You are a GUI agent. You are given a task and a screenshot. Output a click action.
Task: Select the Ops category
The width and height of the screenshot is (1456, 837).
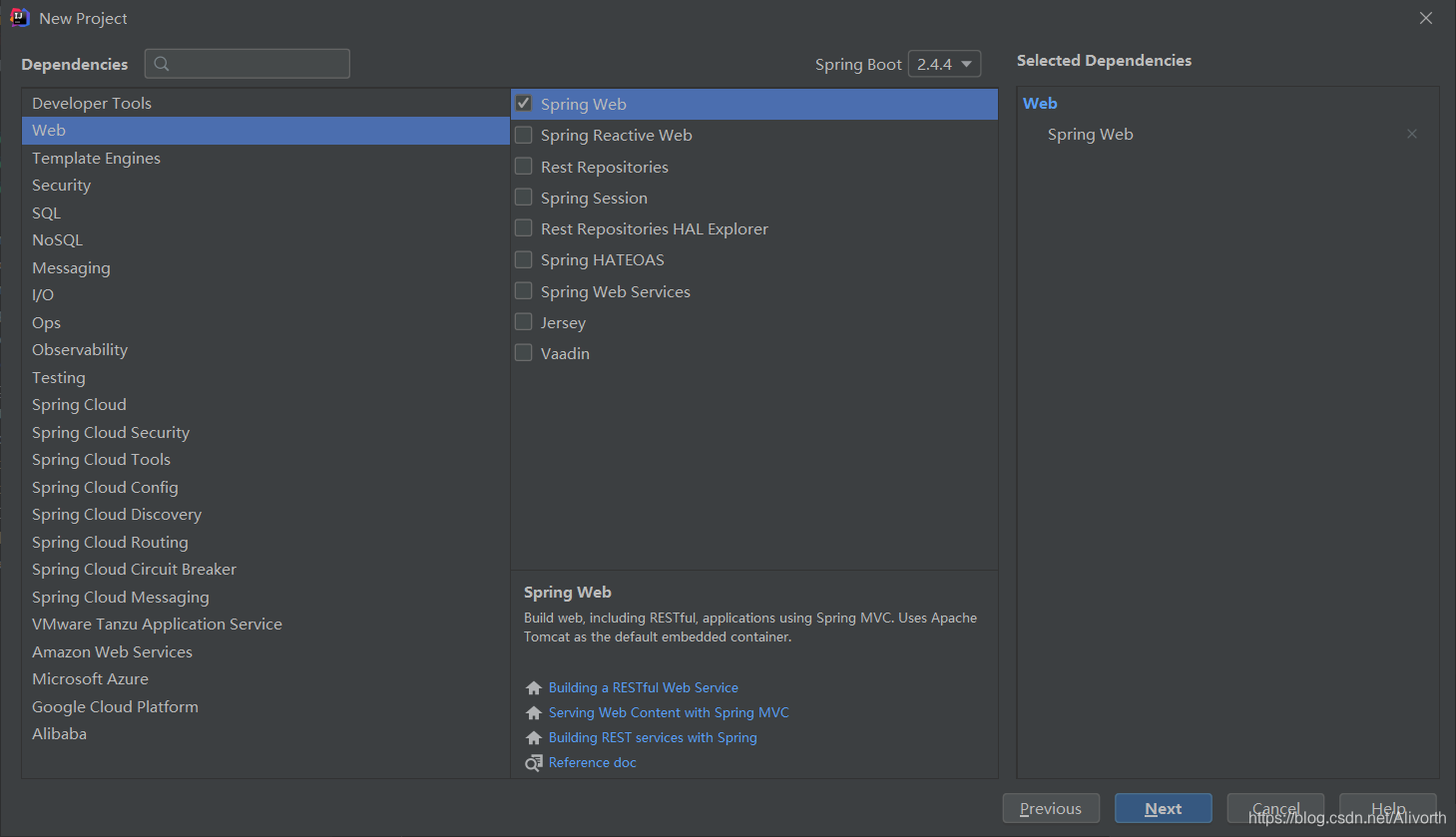coord(265,322)
